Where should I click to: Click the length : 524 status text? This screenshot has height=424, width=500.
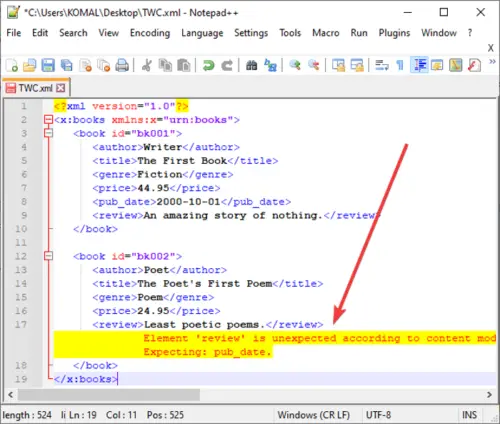pyautogui.click(x=27, y=415)
